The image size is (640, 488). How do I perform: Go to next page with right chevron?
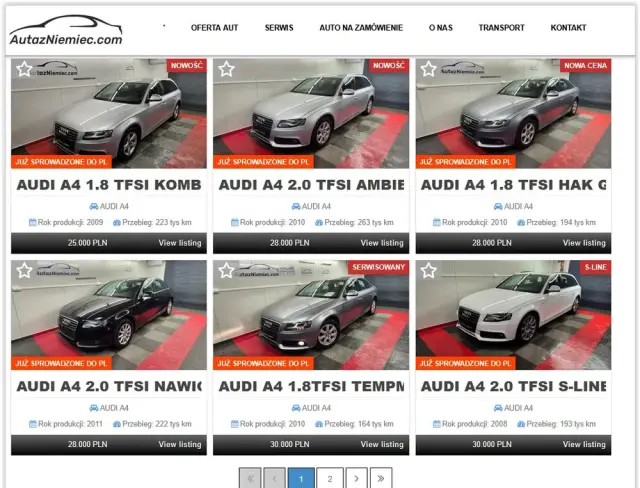[x=356, y=478]
